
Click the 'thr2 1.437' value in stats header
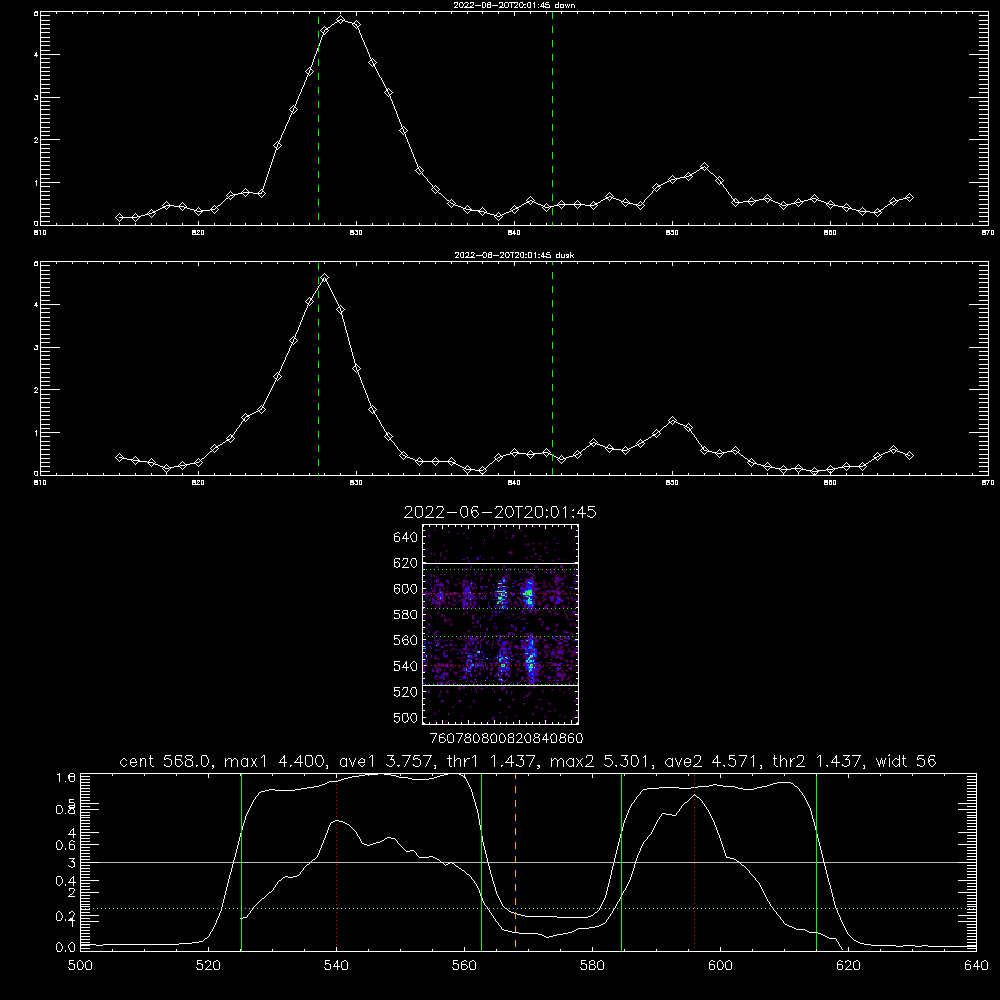pos(818,761)
